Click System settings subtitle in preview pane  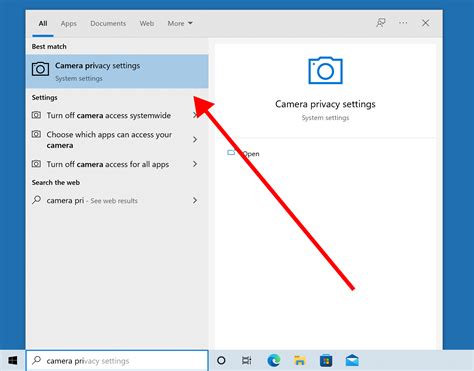click(x=325, y=118)
